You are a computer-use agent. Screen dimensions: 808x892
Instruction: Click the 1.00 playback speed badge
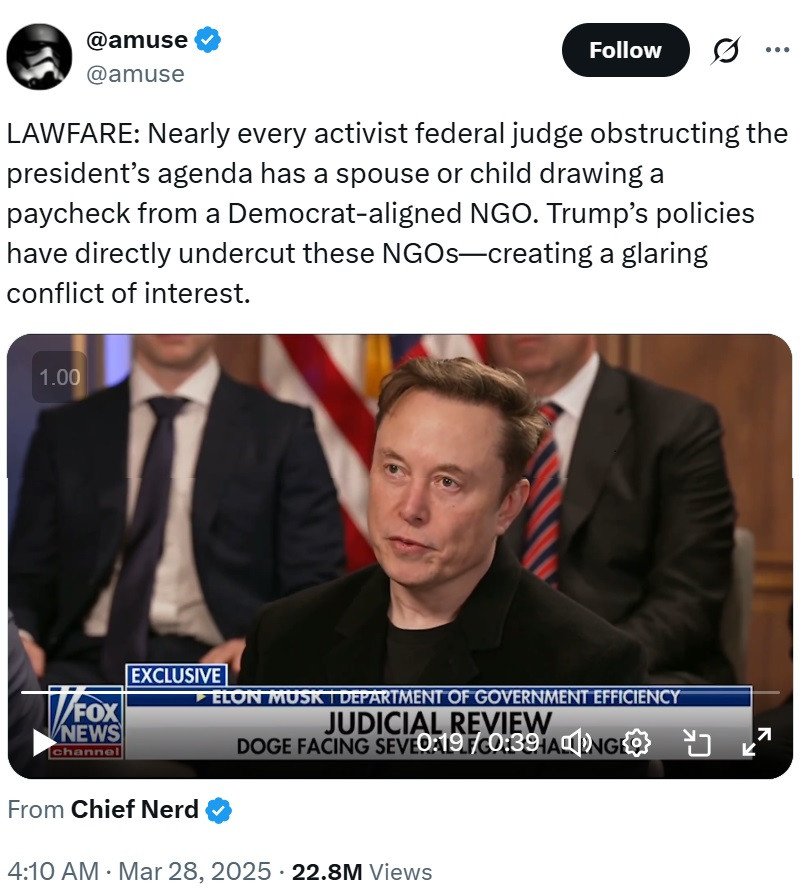click(x=60, y=378)
